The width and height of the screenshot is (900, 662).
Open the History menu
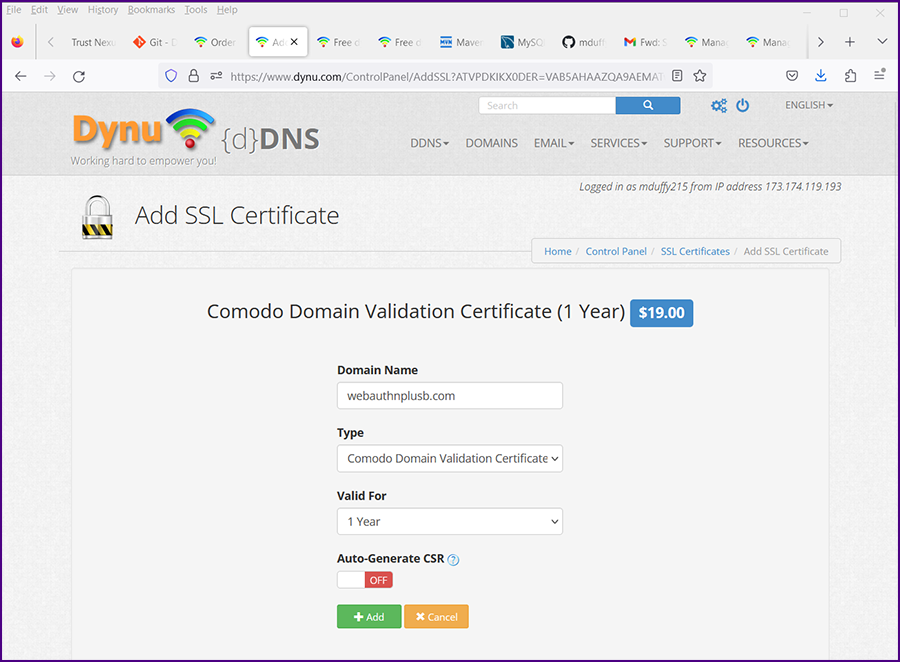[103, 10]
